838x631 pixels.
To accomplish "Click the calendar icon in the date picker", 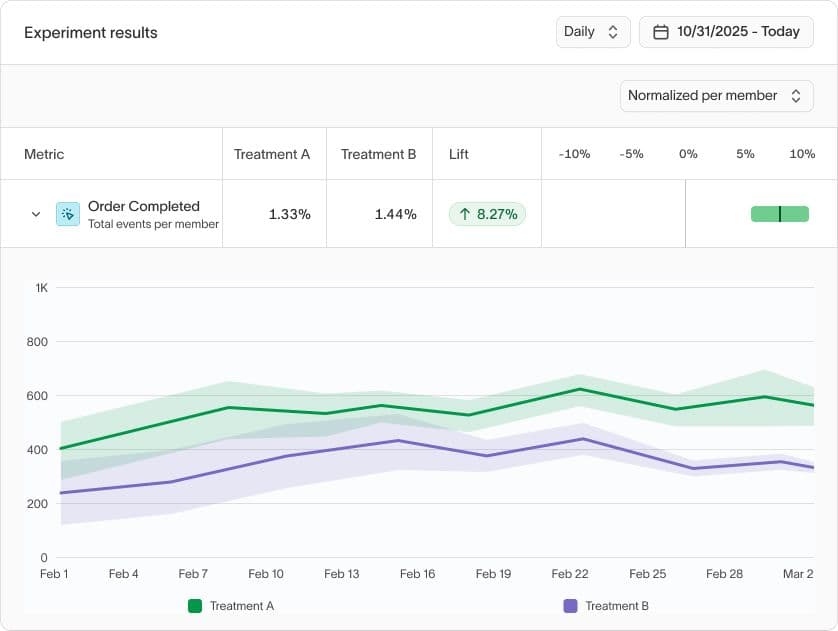I will click(661, 31).
